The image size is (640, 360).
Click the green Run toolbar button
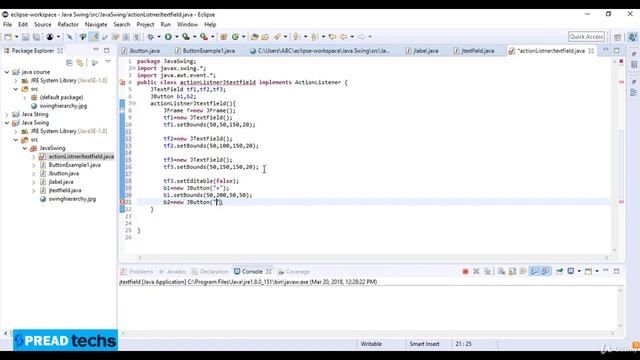[168, 37]
